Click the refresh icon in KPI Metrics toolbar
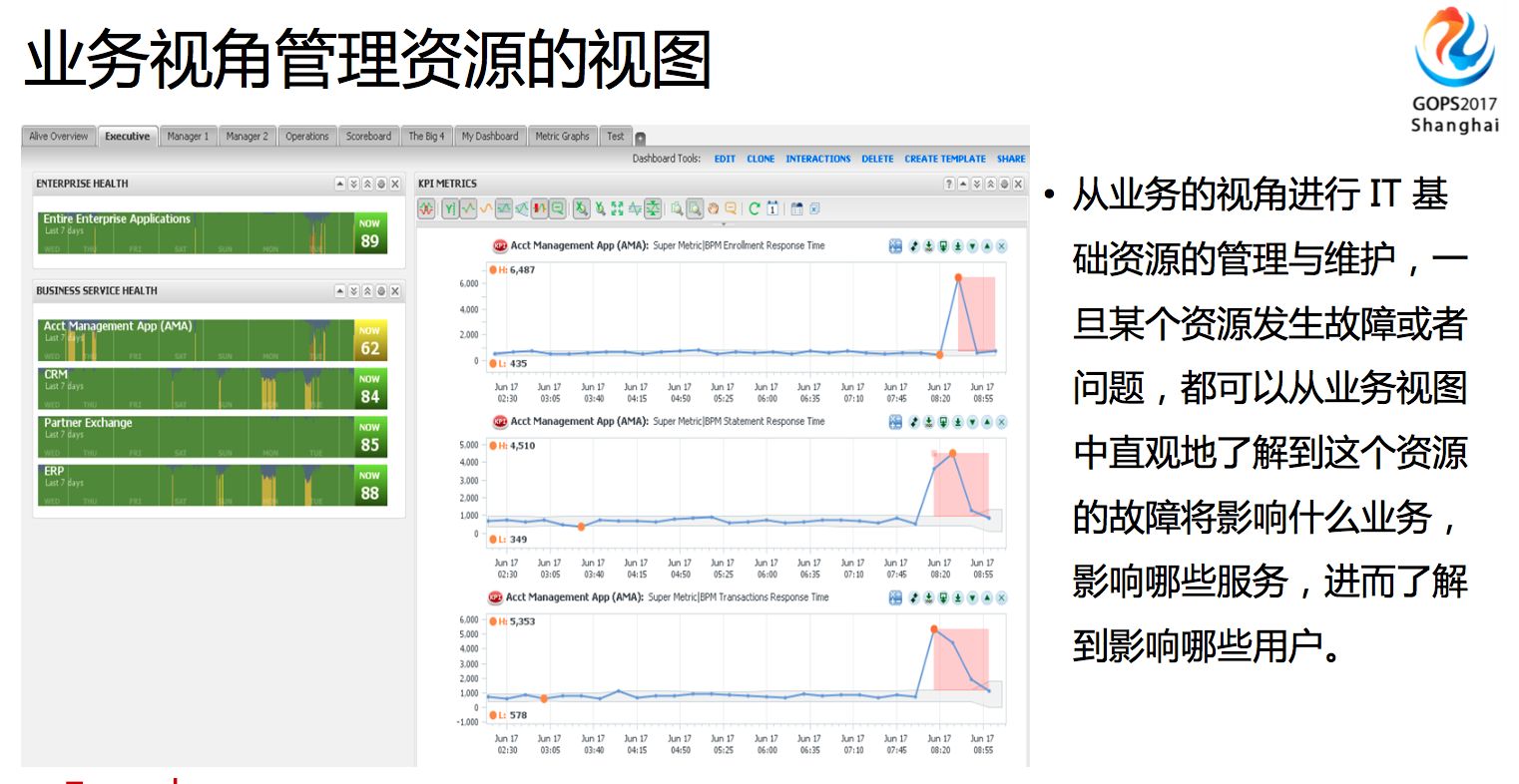Viewport: 1519px width, 784px height. click(x=755, y=208)
